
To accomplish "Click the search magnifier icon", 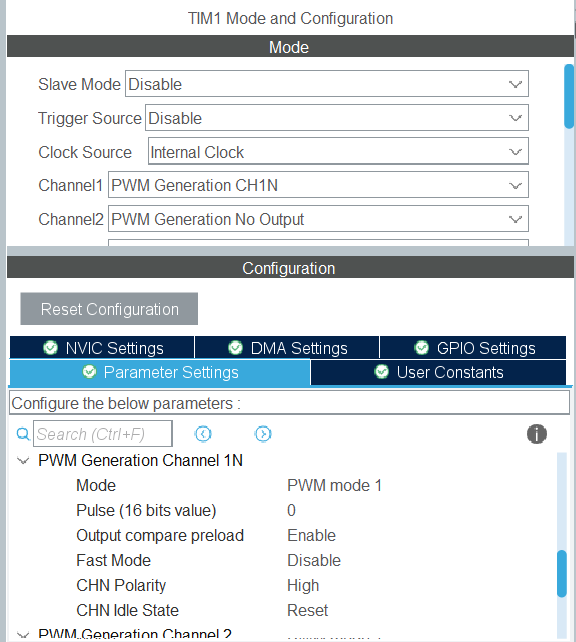I will pos(23,434).
